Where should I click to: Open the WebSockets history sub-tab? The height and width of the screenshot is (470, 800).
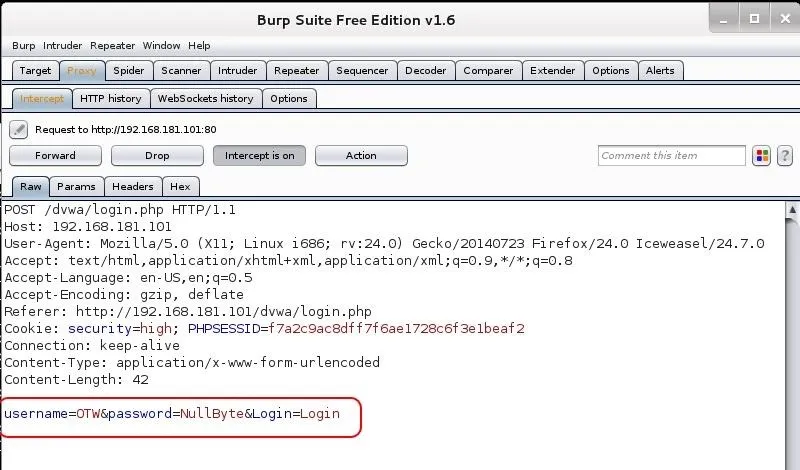pyautogui.click(x=206, y=99)
